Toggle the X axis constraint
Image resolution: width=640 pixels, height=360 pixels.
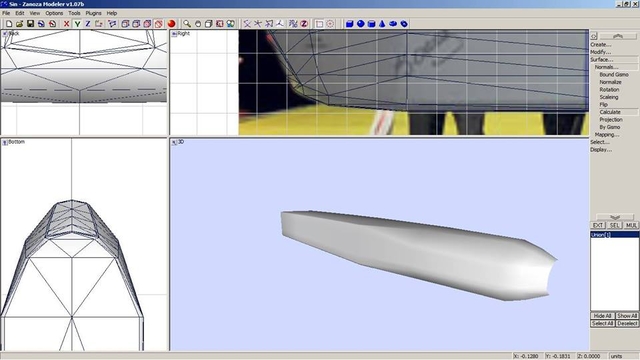(66, 24)
